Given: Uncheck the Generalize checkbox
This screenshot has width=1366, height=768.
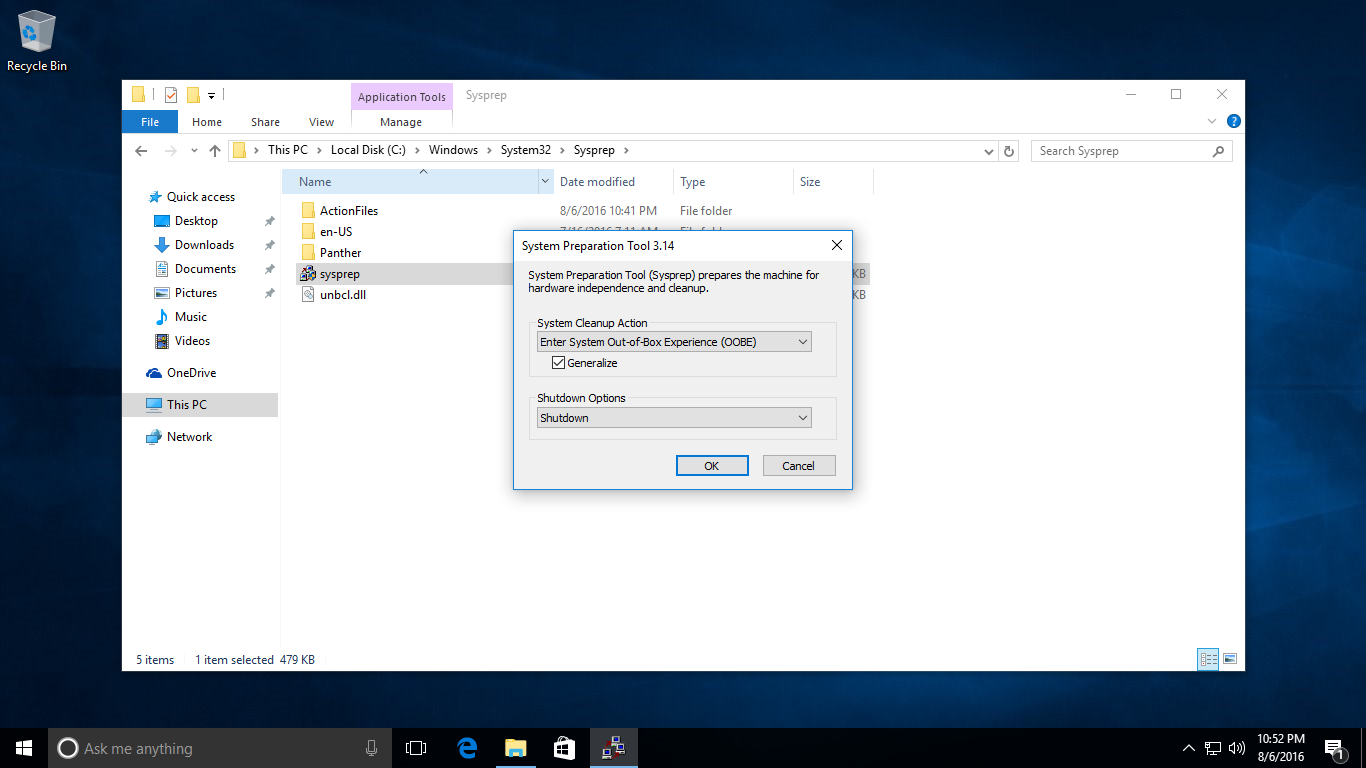Looking at the screenshot, I should [x=559, y=363].
